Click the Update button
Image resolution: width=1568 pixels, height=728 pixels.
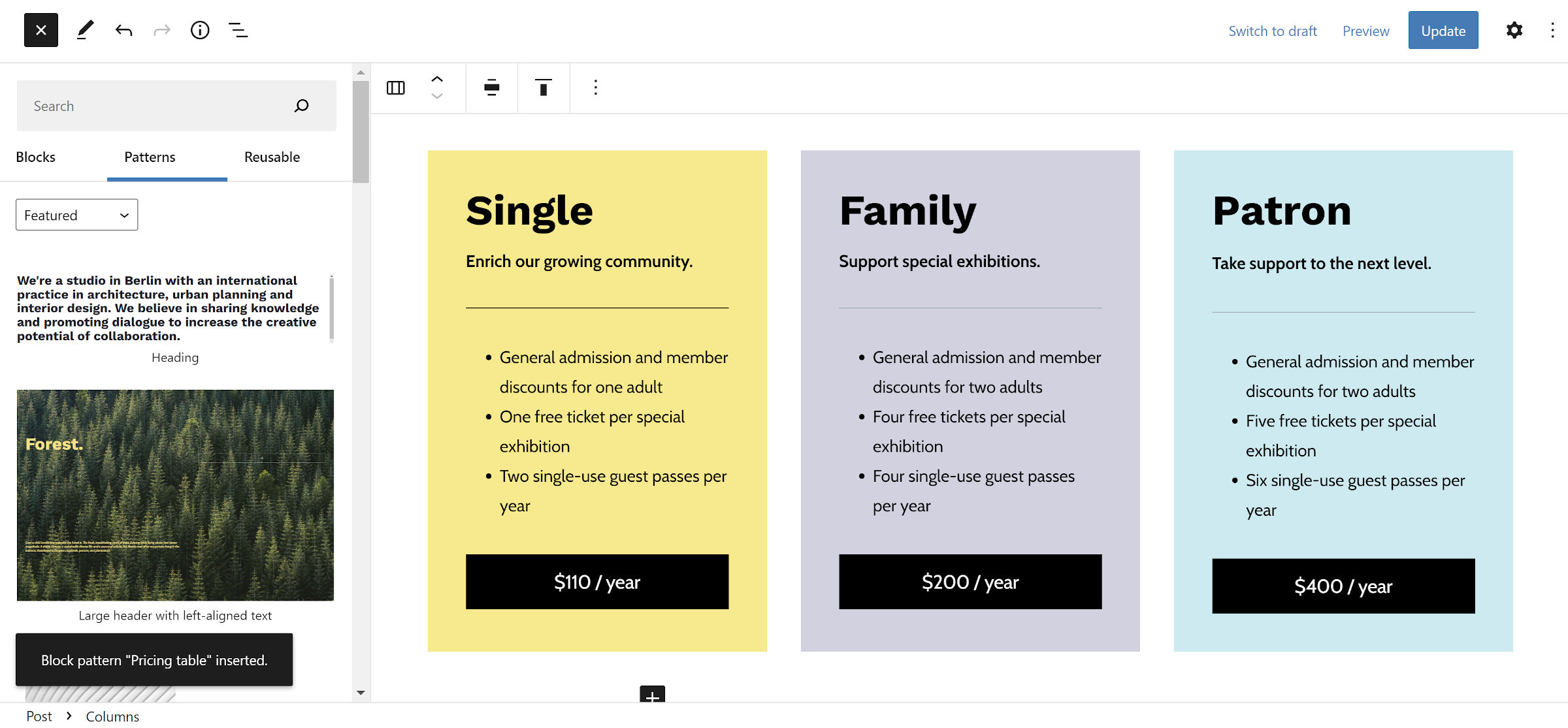pyautogui.click(x=1443, y=30)
